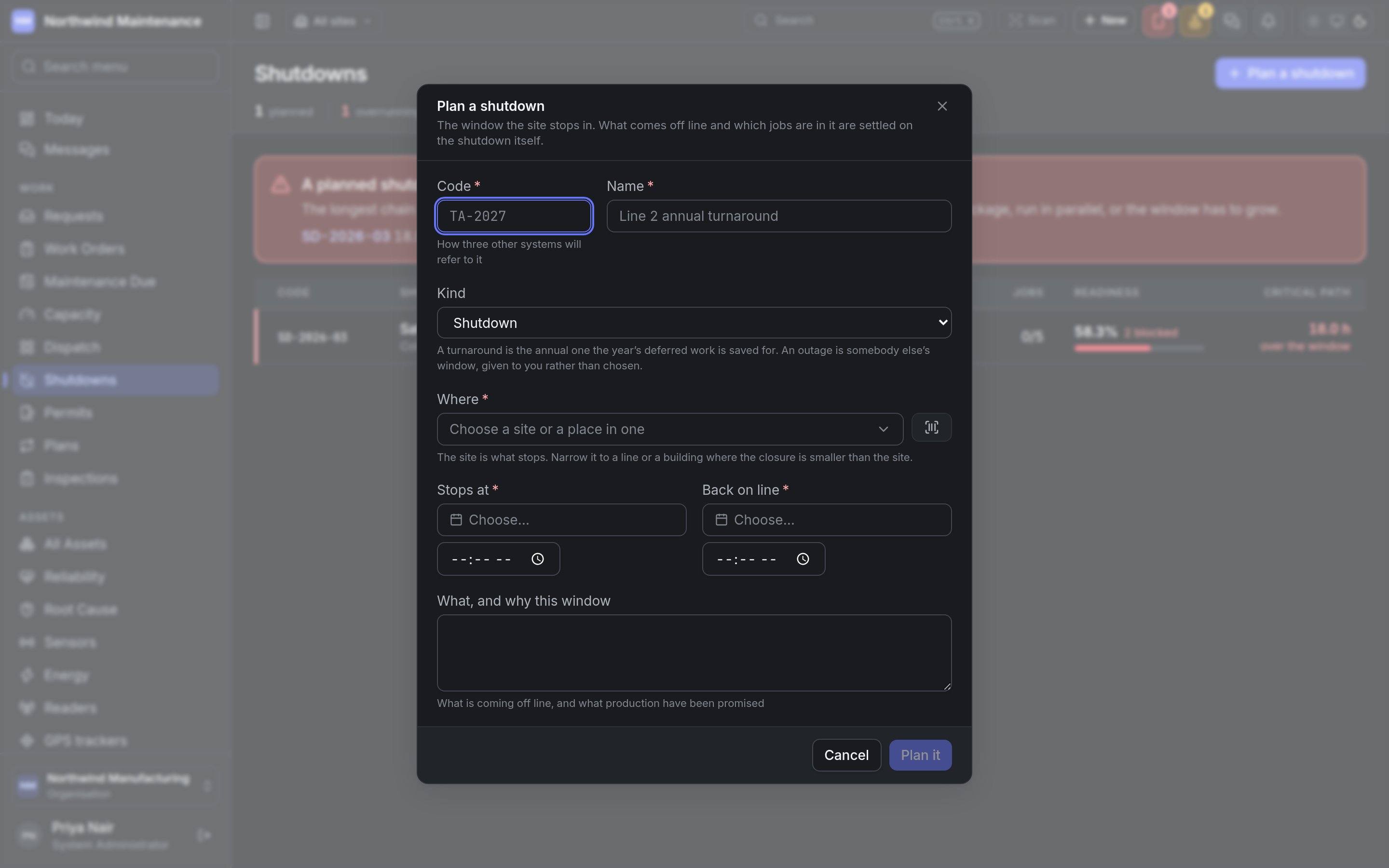Click the yellow warning badge icon in top bar
This screenshot has height=868, width=1389.
click(x=1195, y=21)
